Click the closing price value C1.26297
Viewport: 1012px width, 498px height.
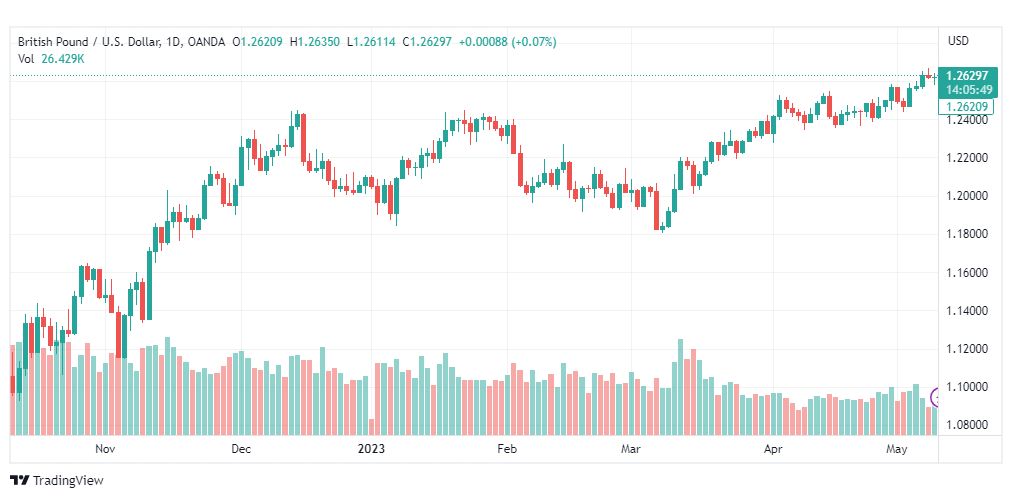[429, 42]
